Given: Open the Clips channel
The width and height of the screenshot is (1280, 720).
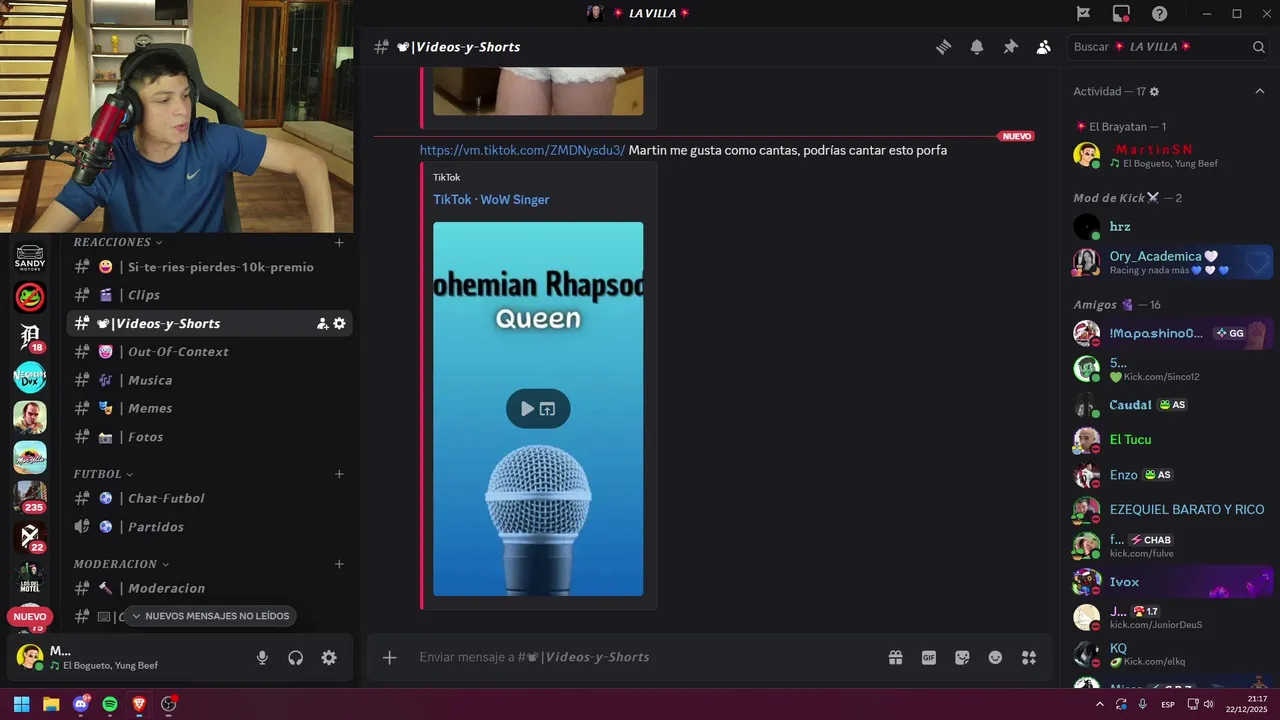Looking at the screenshot, I should [209, 295].
